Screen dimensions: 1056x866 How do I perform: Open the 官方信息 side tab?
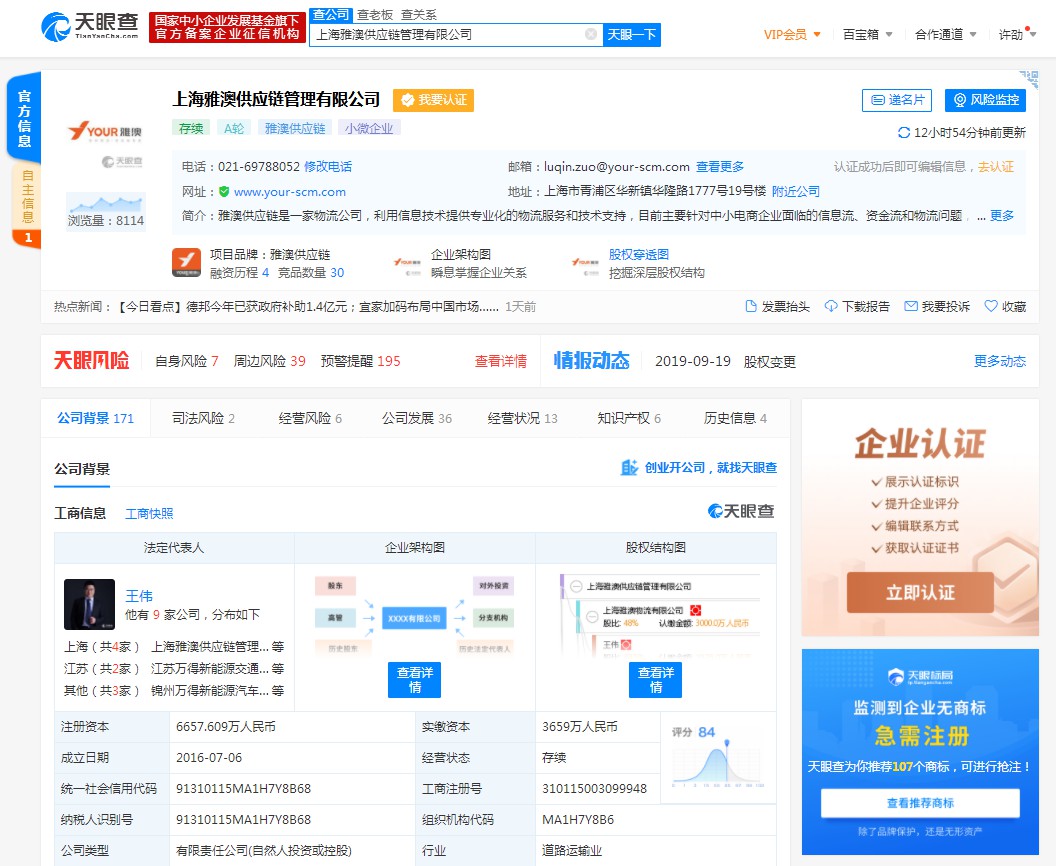(24, 118)
